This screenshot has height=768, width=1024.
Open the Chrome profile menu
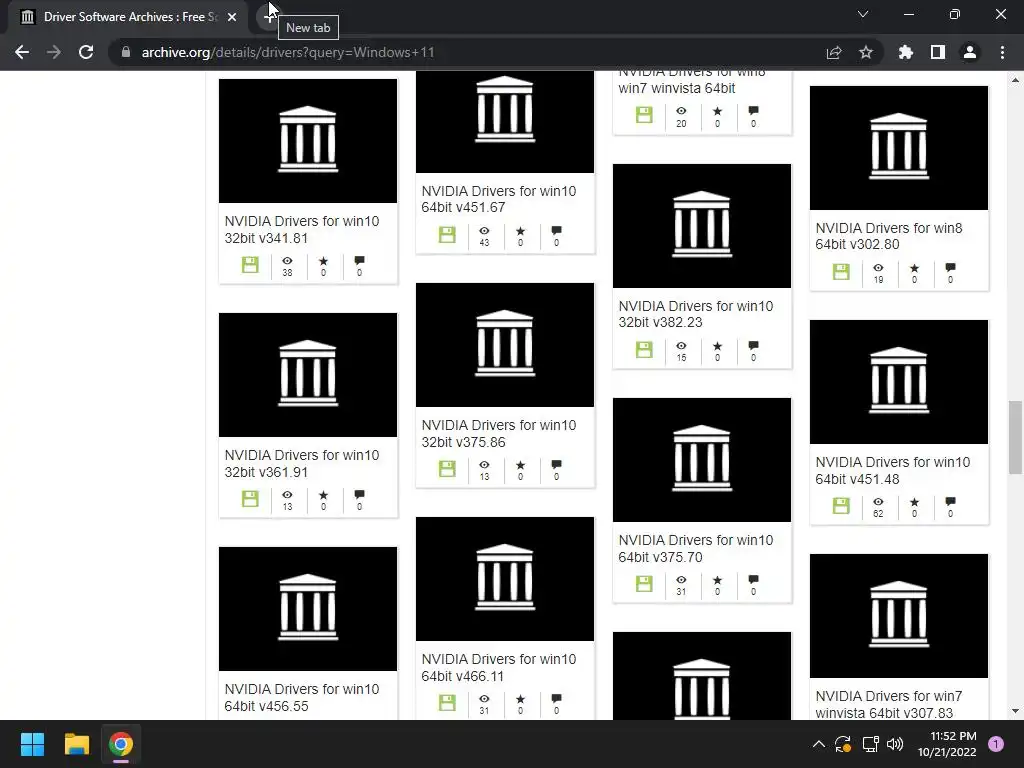pyautogui.click(x=970, y=52)
